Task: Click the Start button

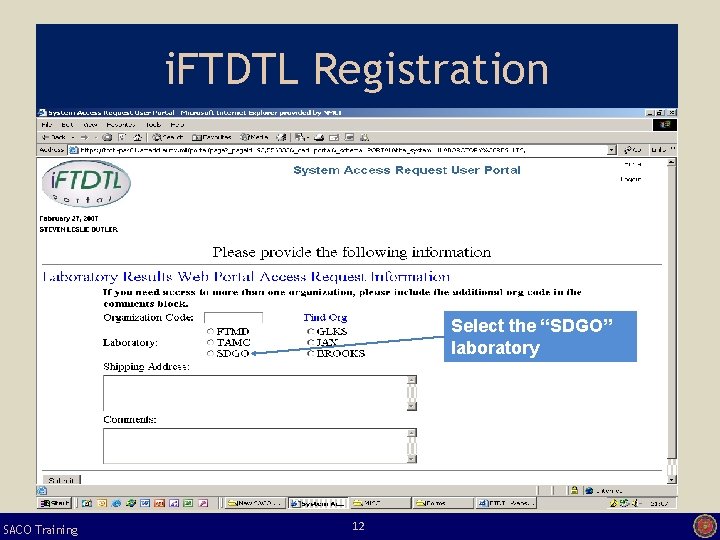Action: 55,503
